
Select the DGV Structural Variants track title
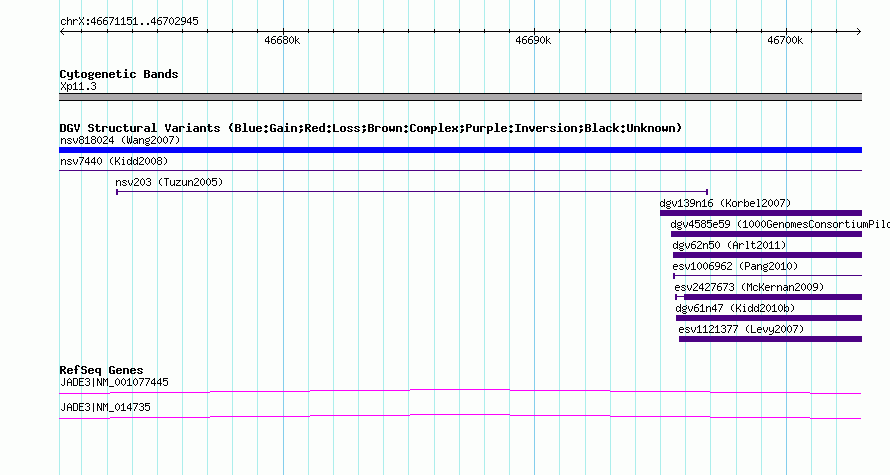[371, 128]
